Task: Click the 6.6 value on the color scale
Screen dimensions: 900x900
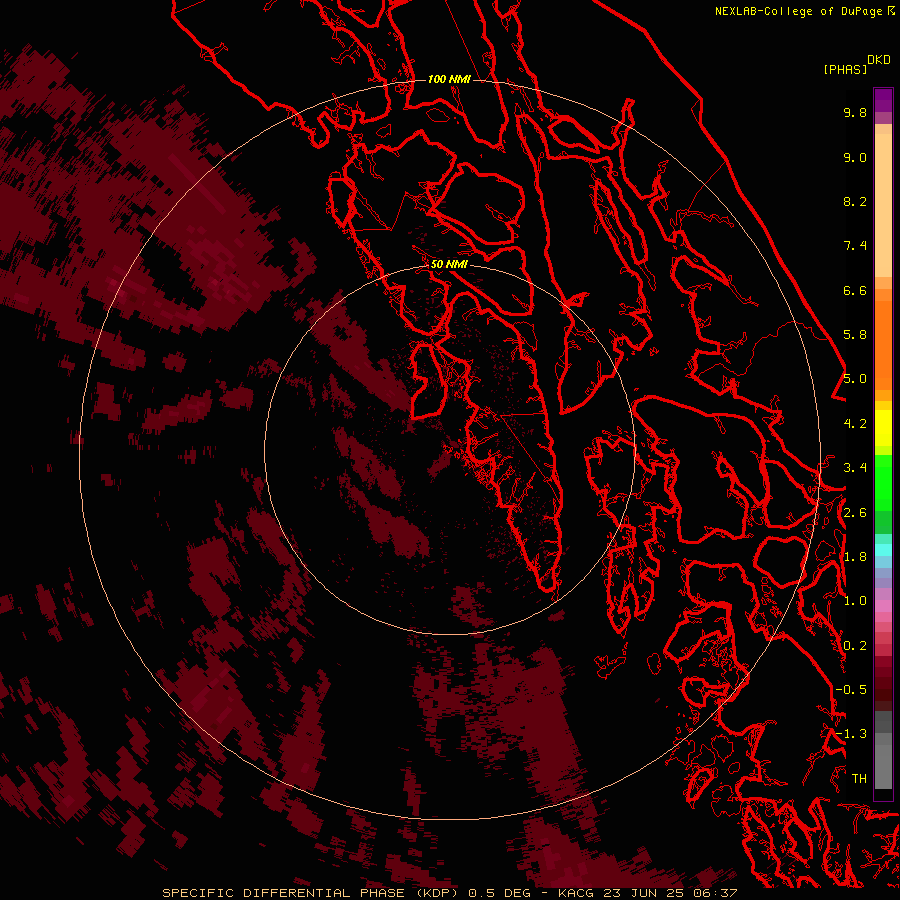Action: (x=855, y=290)
